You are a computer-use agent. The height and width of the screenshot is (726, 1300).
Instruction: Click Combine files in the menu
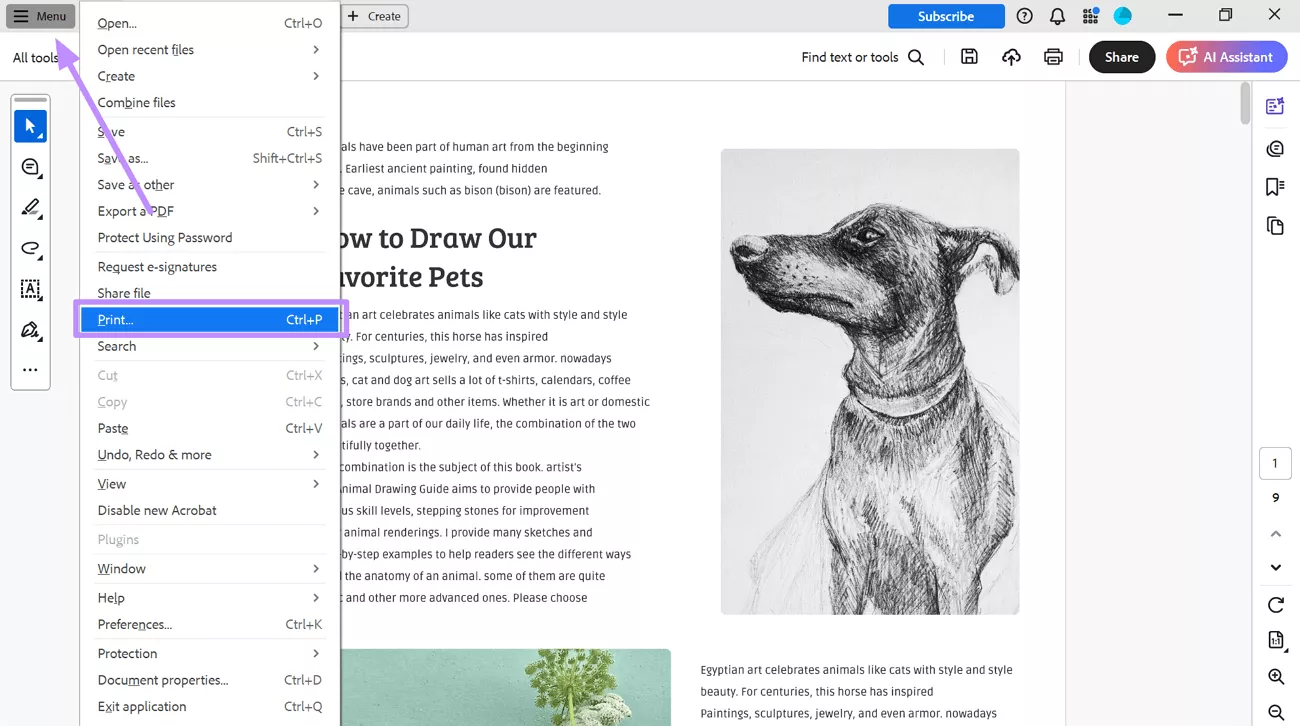(137, 102)
